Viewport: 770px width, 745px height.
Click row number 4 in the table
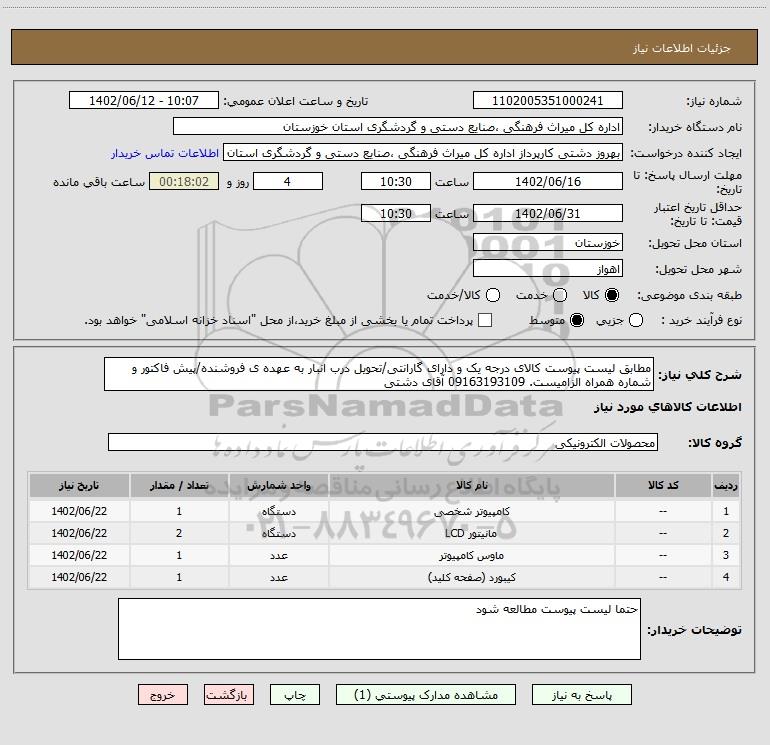coord(726,578)
